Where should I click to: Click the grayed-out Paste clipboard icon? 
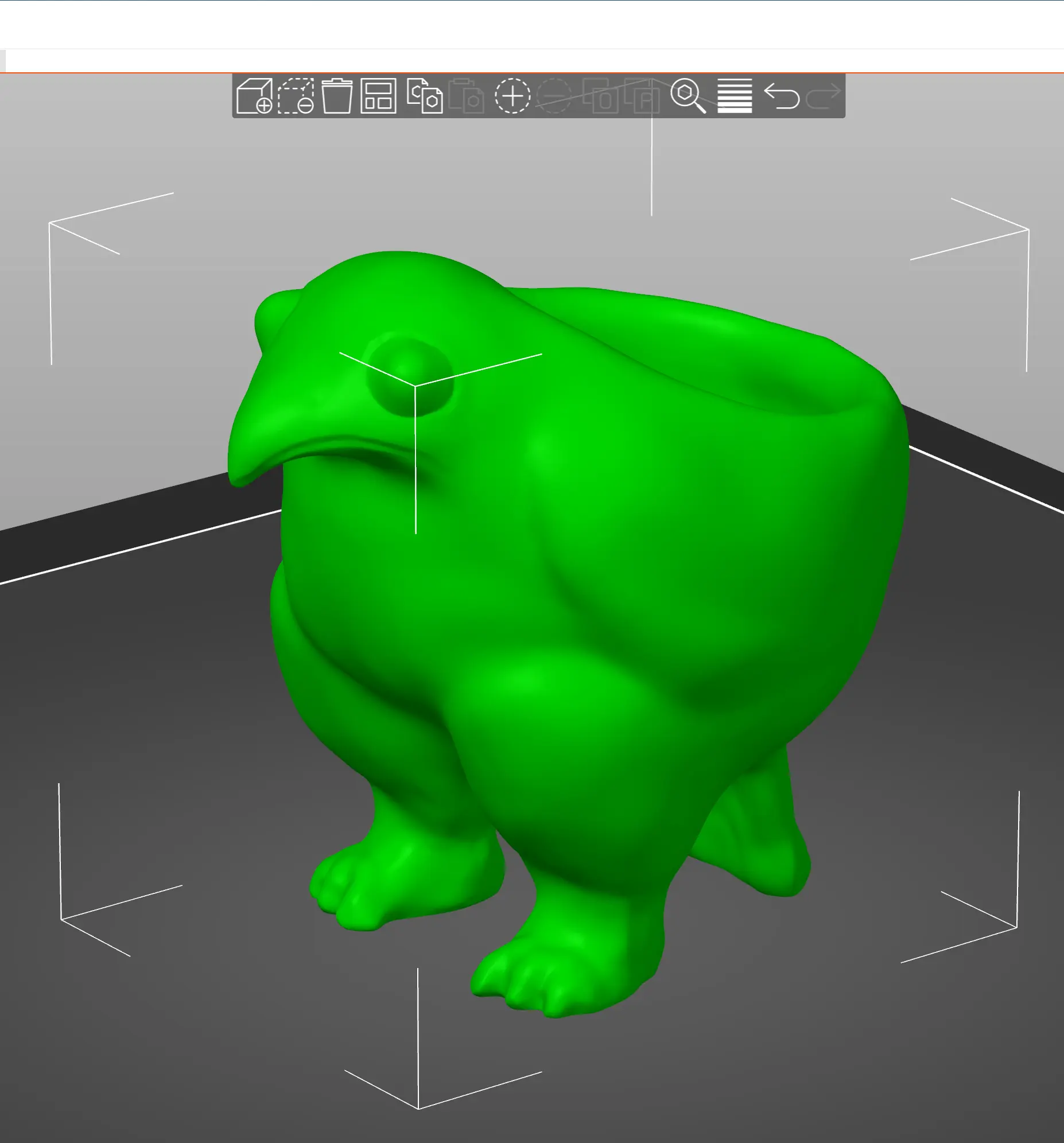(467, 96)
